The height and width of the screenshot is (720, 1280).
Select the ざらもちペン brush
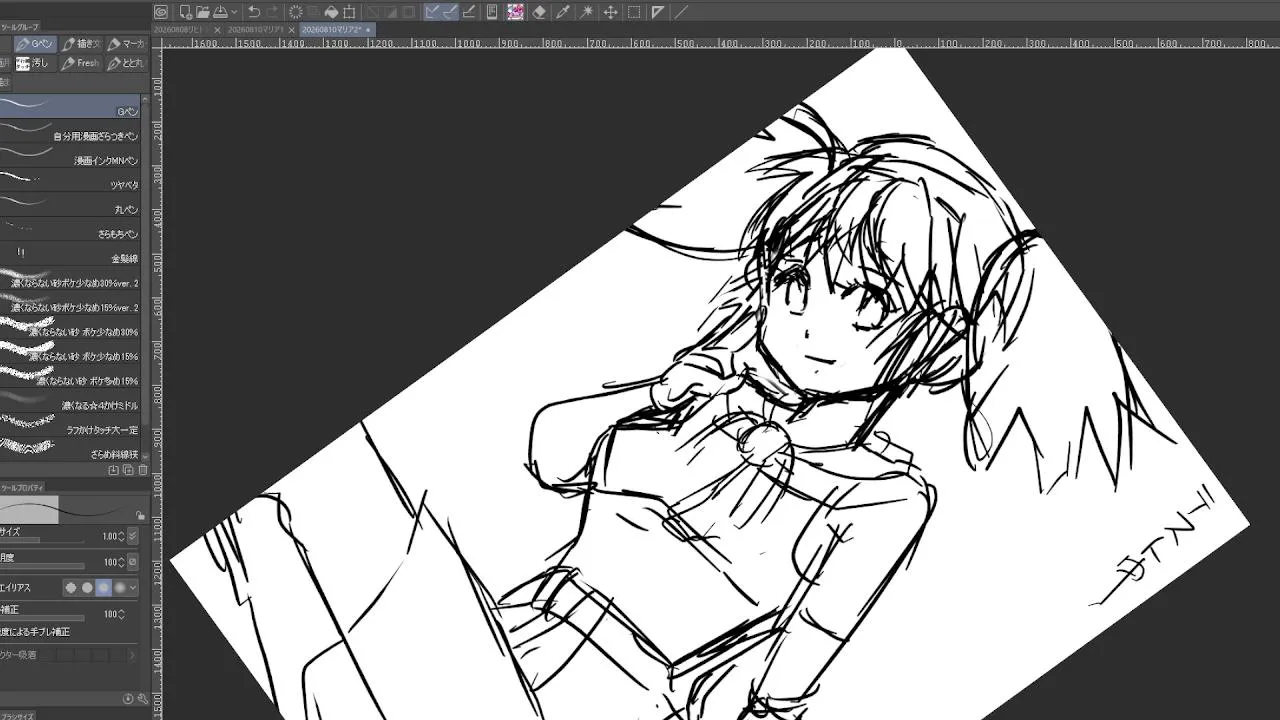pyautogui.click(x=71, y=228)
